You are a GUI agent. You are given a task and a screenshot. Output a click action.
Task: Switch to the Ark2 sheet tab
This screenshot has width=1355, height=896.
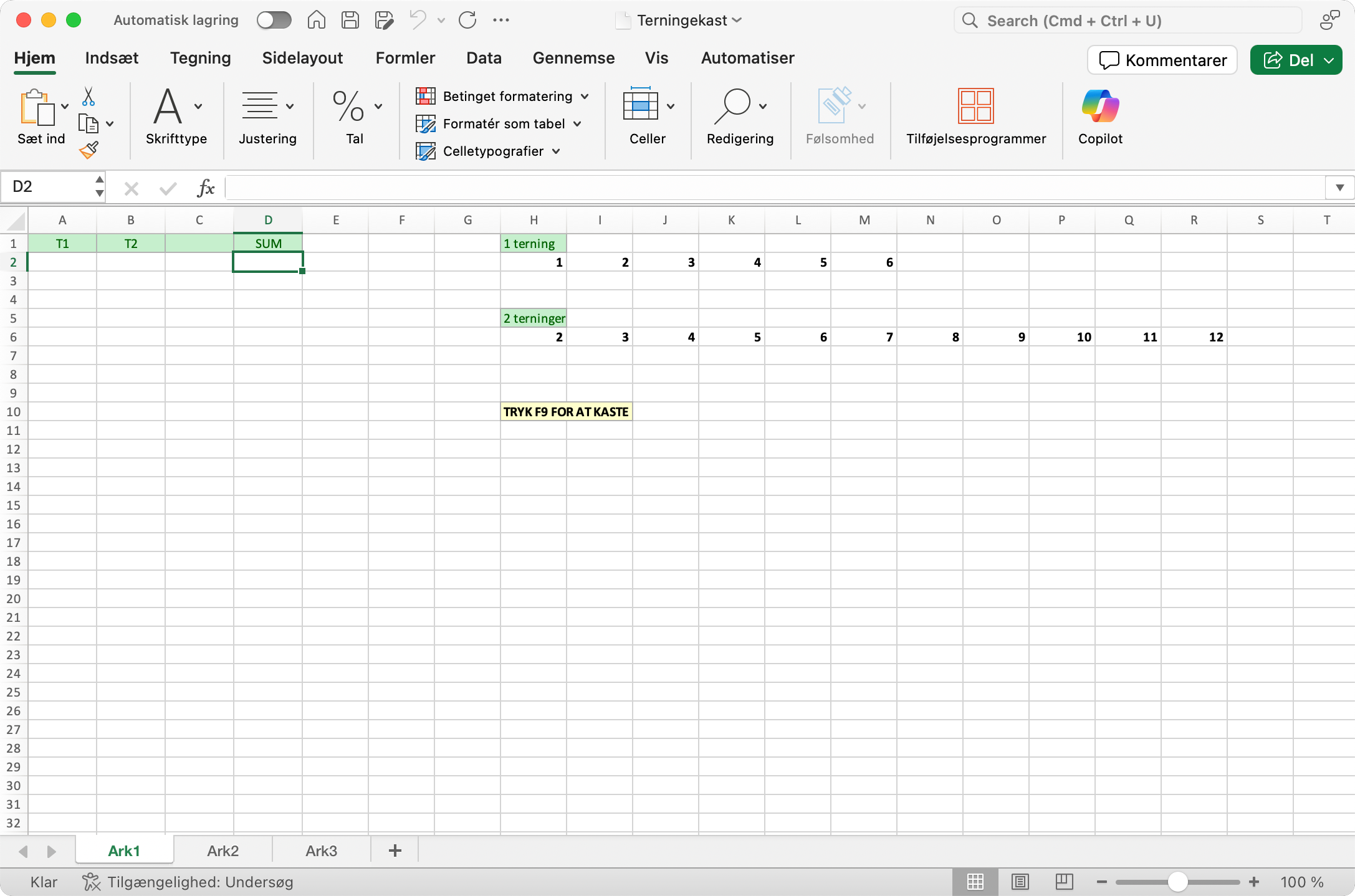click(x=223, y=851)
